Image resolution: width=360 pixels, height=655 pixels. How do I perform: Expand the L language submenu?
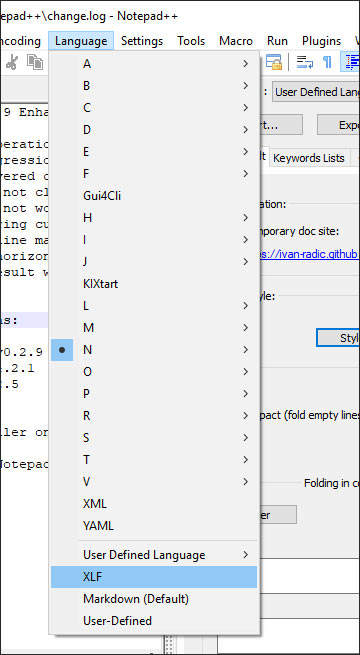click(154, 306)
